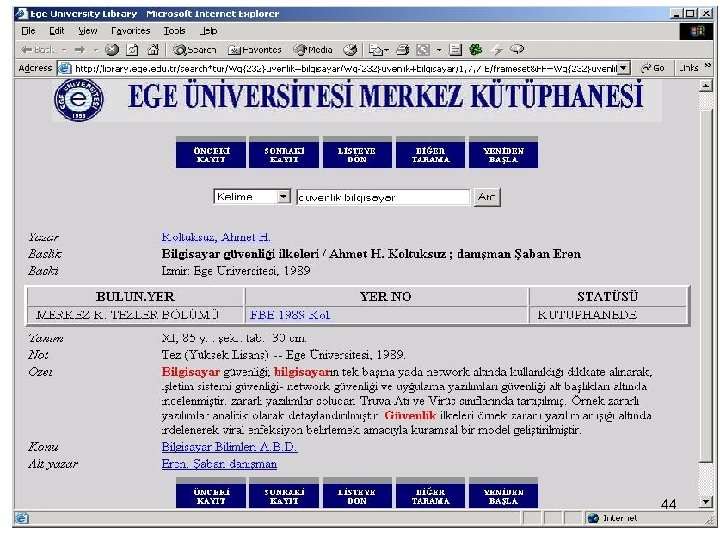Open the Help menu

[x=209, y=31]
